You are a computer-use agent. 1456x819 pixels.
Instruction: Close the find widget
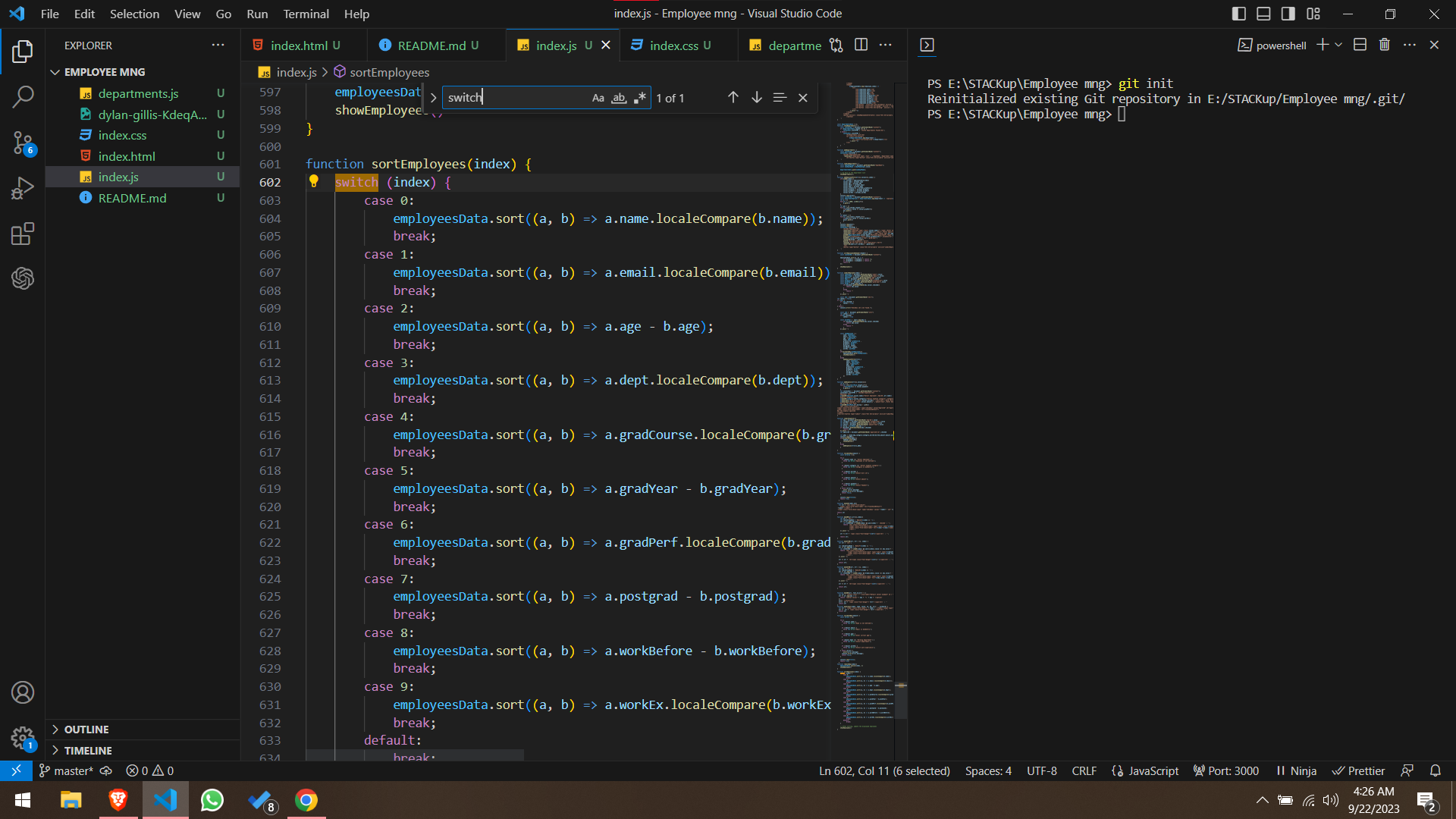[x=803, y=98]
